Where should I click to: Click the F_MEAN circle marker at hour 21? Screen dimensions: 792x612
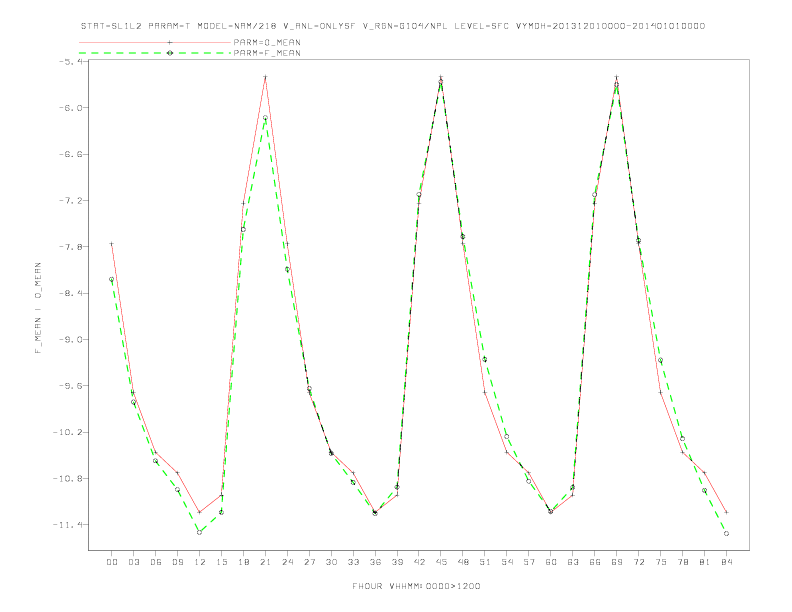(x=265, y=118)
